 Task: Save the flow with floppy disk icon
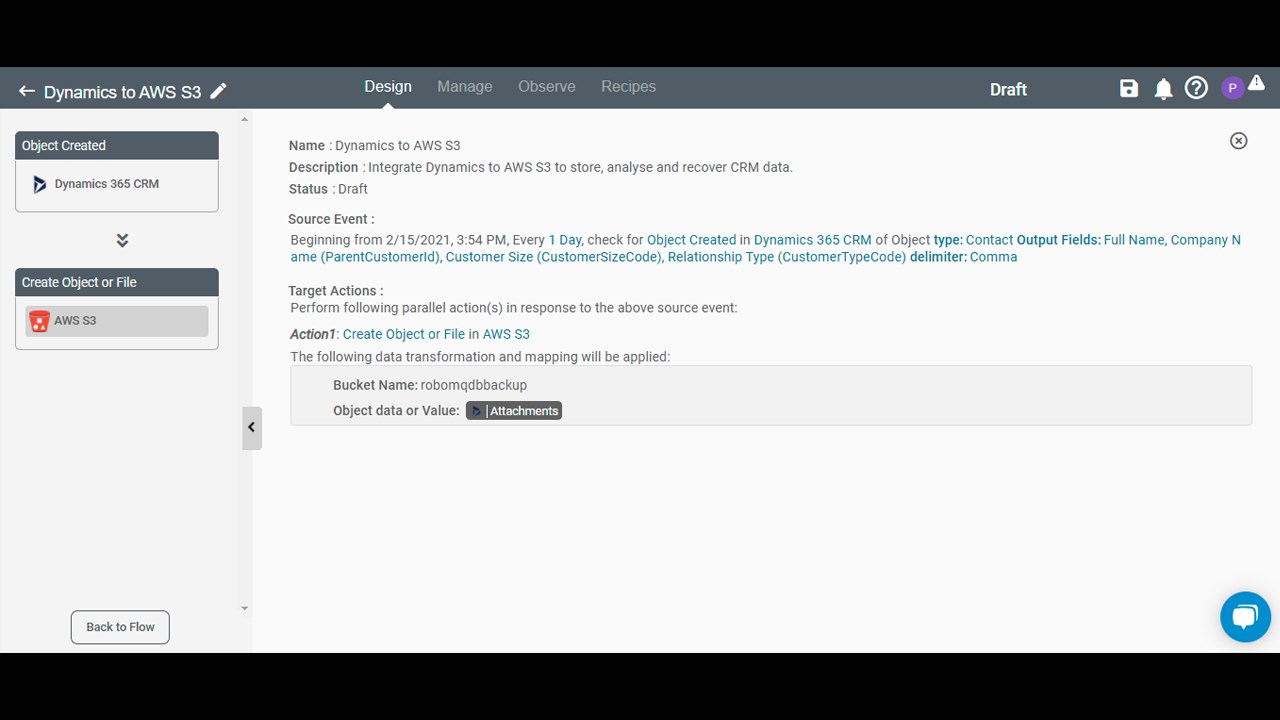[x=1129, y=88]
